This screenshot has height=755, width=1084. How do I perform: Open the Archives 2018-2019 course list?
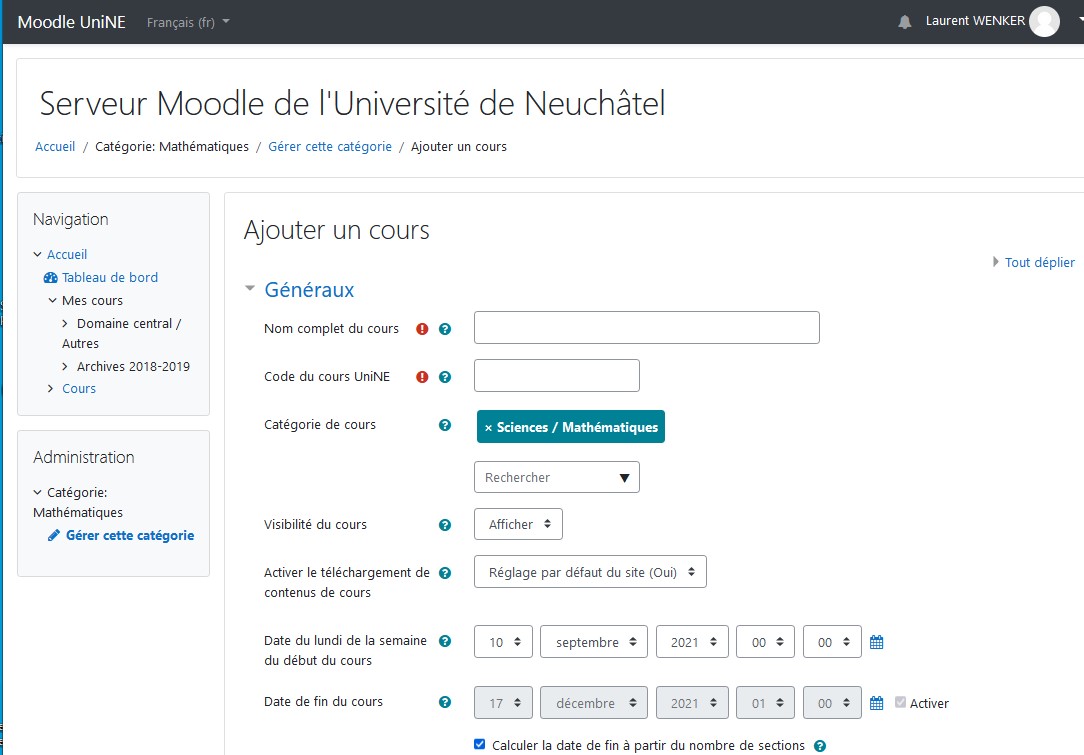pyautogui.click(x=132, y=366)
